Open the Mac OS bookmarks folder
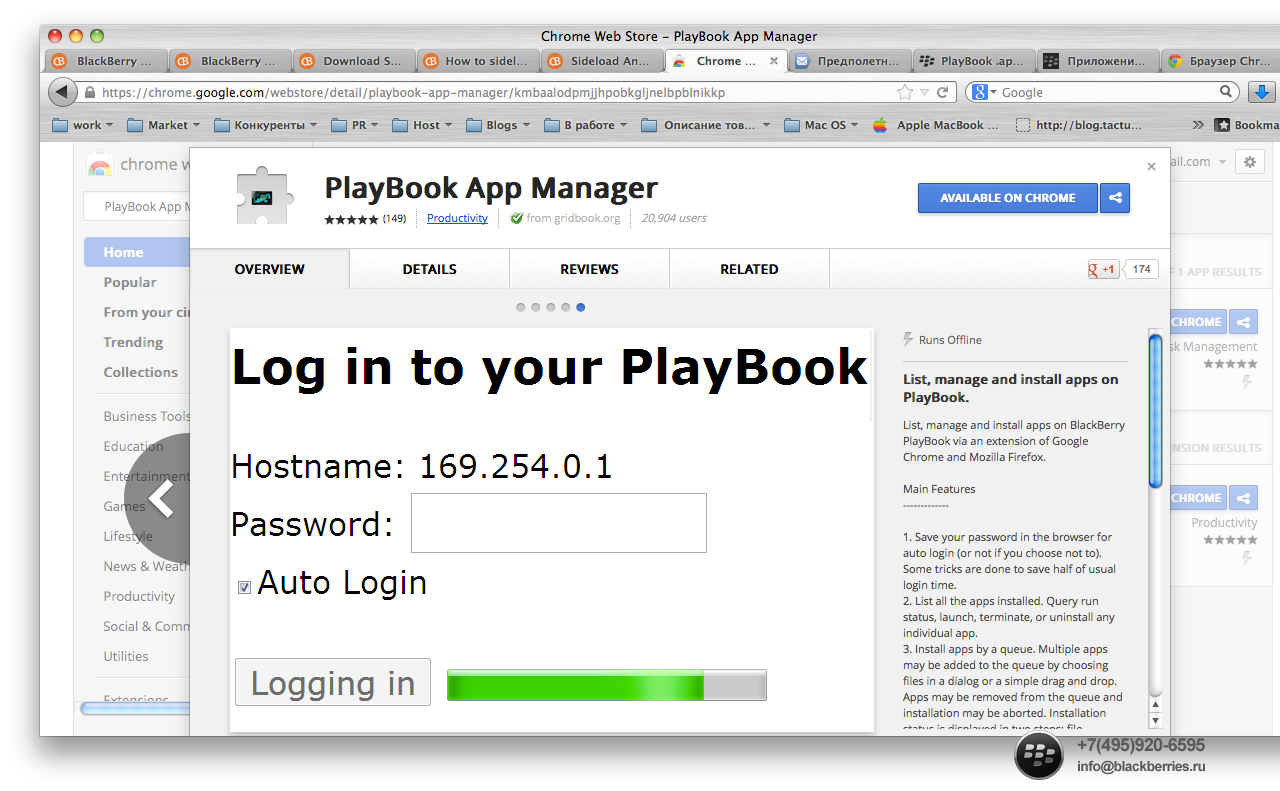The width and height of the screenshot is (1280, 791). tap(821, 125)
